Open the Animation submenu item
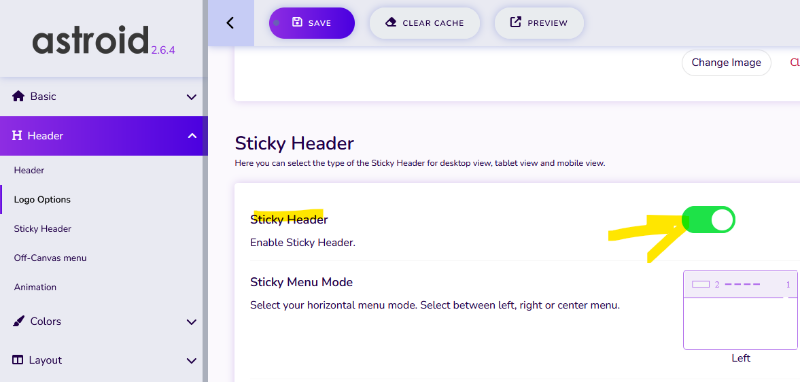 [35, 287]
